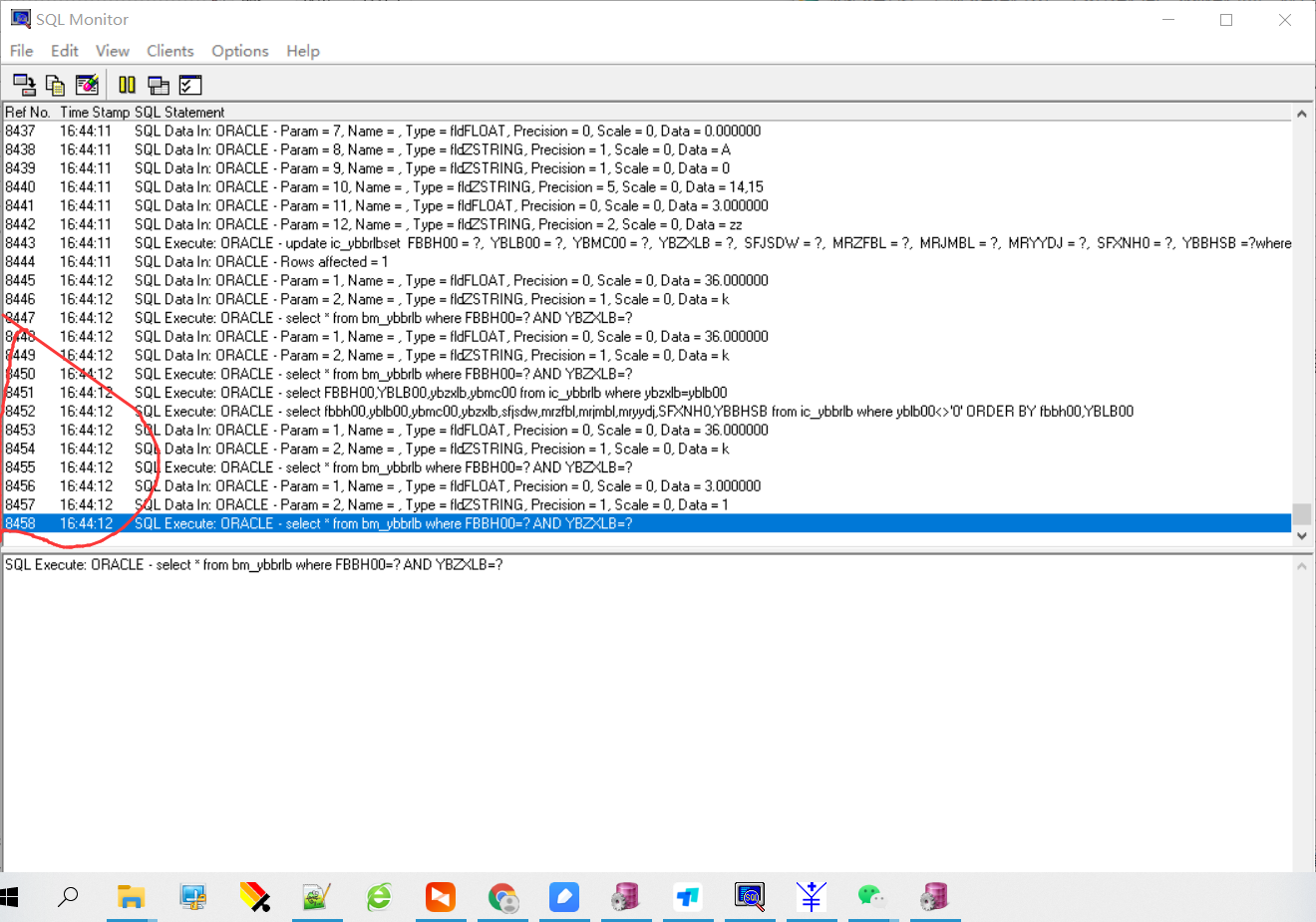
Task: Click the "Ref No." column header
Action: 28,113
